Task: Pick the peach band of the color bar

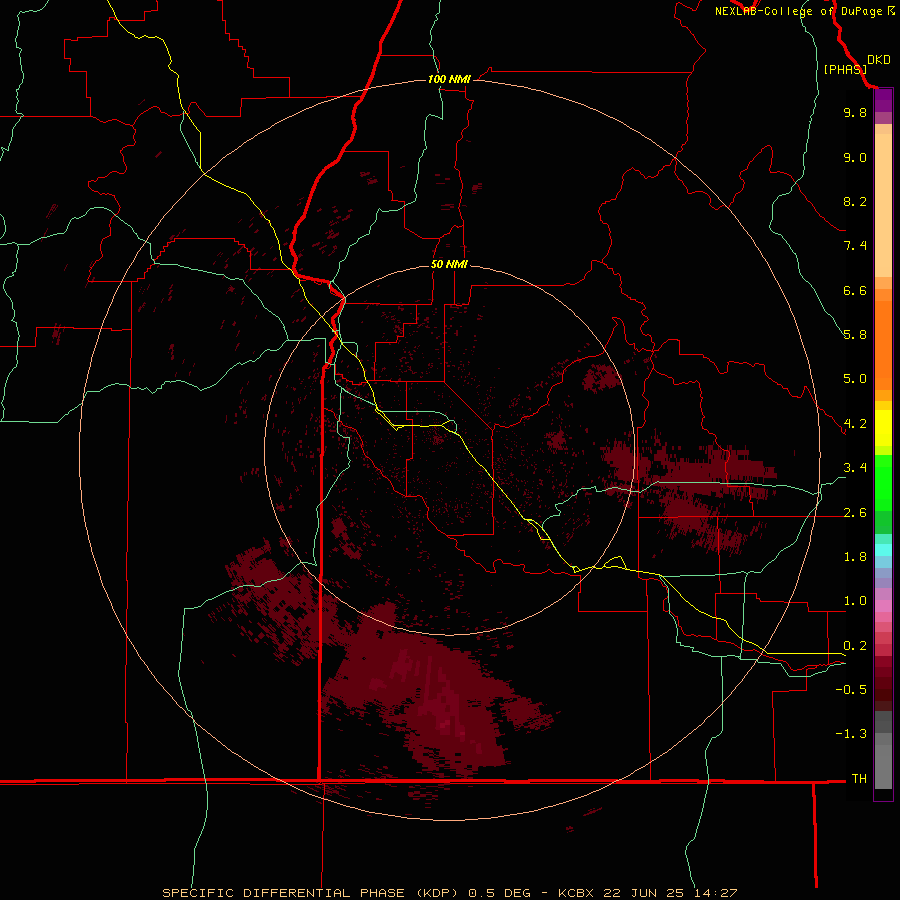Action: click(x=883, y=205)
